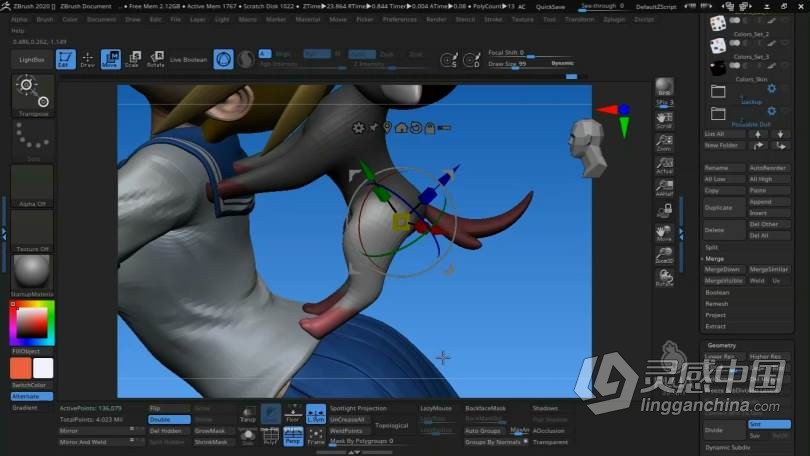Toggle LazyMouse option

click(435, 408)
